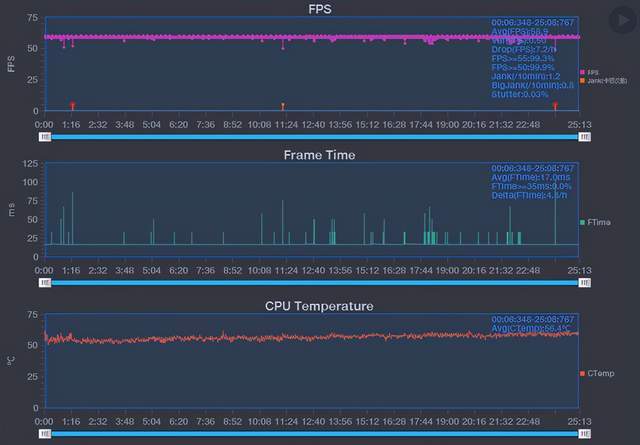
Task: Click the 25:13 axis label under the FPS chart
Action: [579, 125]
